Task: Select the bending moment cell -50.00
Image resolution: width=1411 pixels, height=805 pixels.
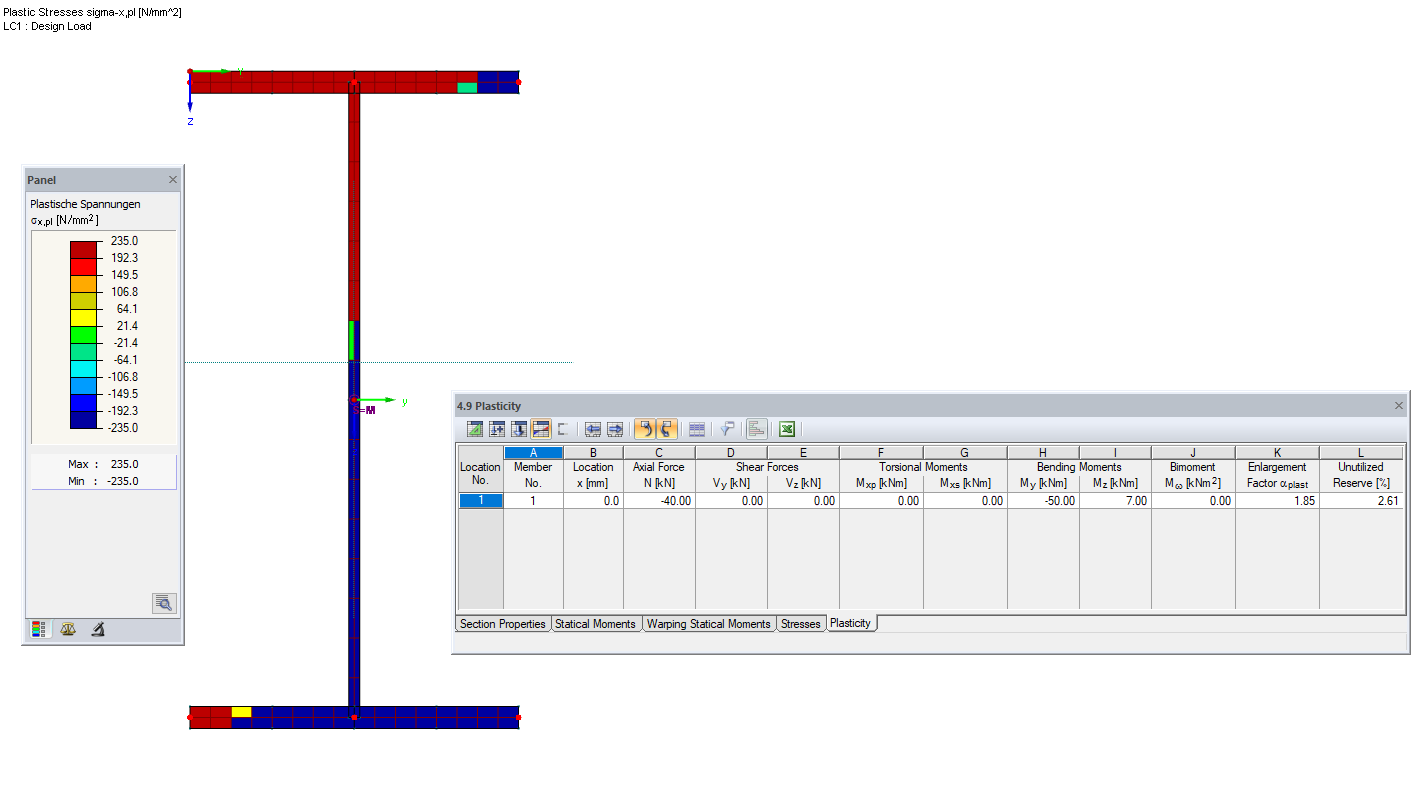Action: pyautogui.click(x=1043, y=501)
